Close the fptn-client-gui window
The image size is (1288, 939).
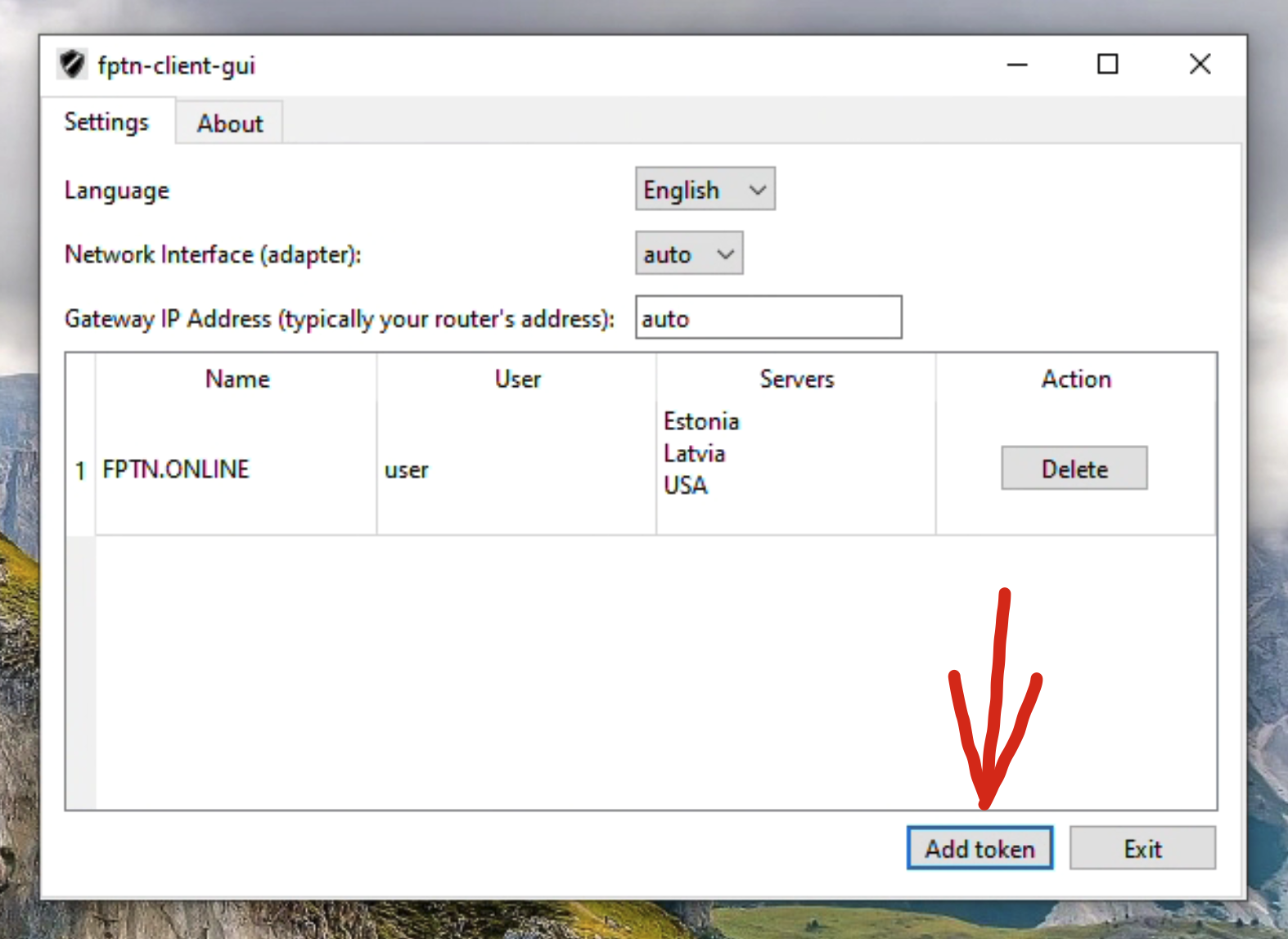coord(1200,65)
